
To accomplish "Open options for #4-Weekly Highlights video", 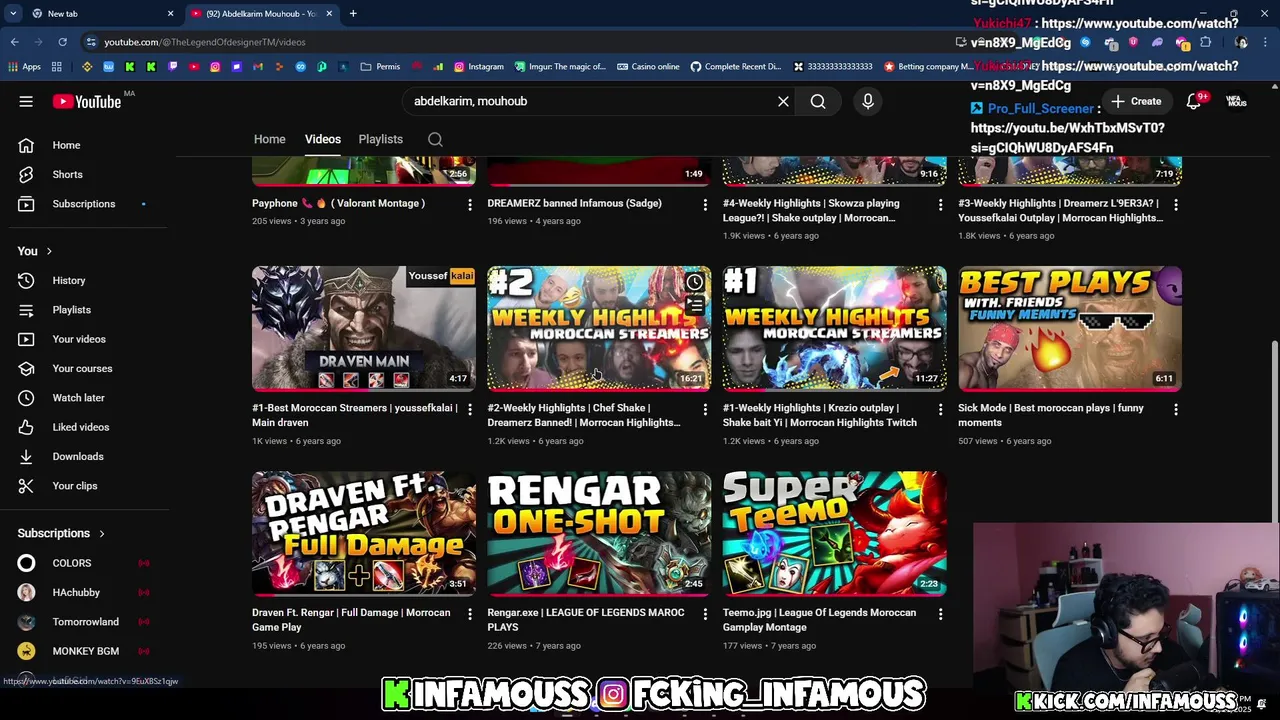I will tap(940, 204).
